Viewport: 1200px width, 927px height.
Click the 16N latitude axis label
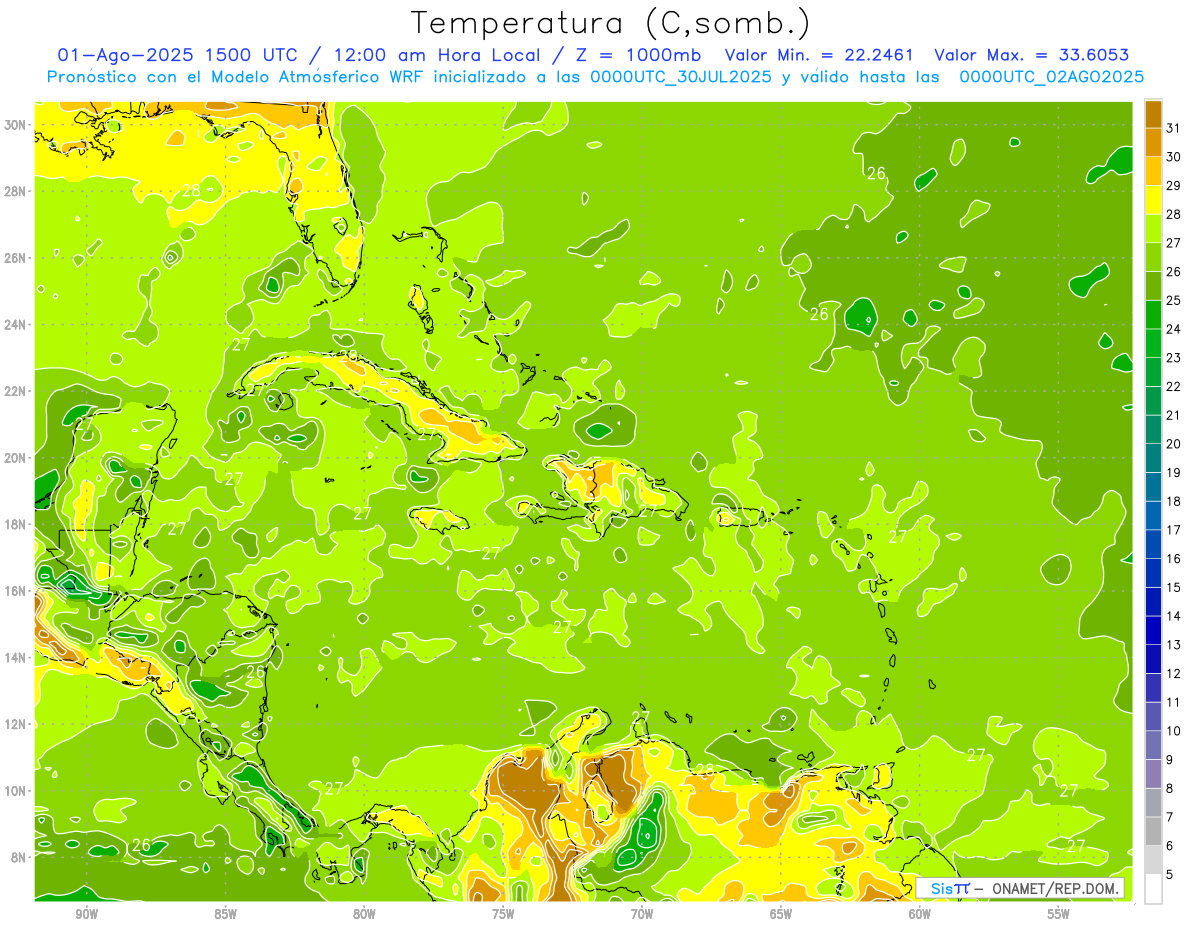(15, 591)
